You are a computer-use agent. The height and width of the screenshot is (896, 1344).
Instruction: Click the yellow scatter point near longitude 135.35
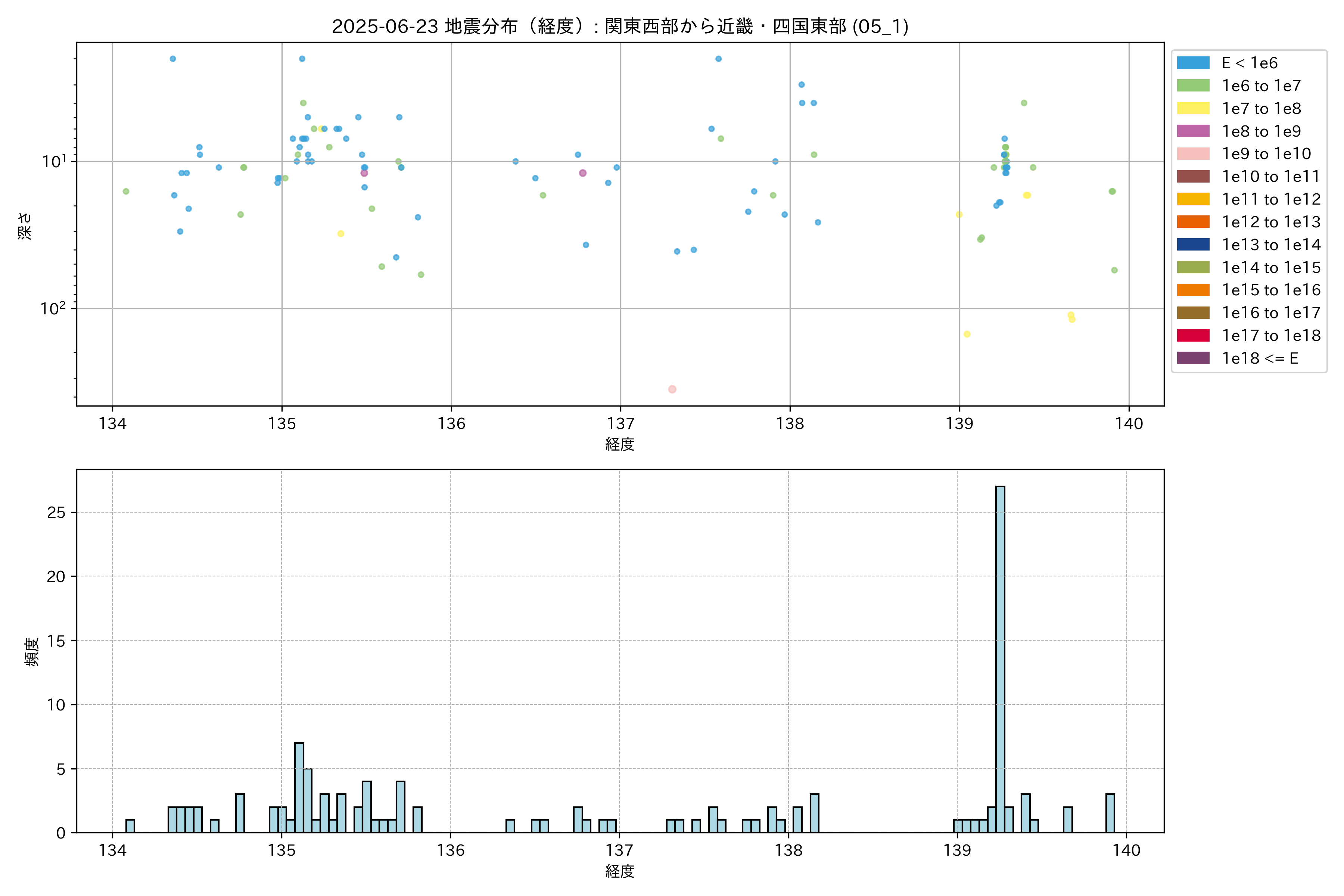340,234
